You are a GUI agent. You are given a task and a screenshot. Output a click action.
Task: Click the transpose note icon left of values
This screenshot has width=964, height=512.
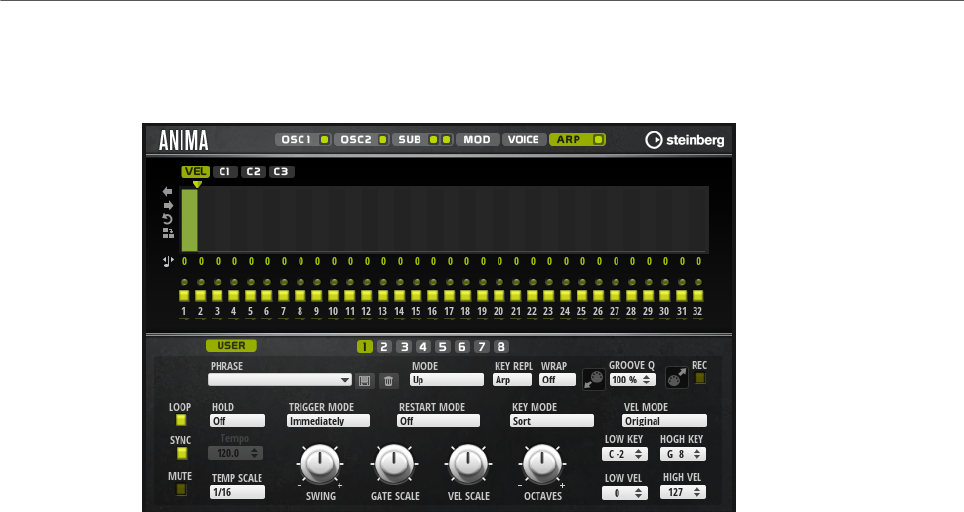[168, 261]
